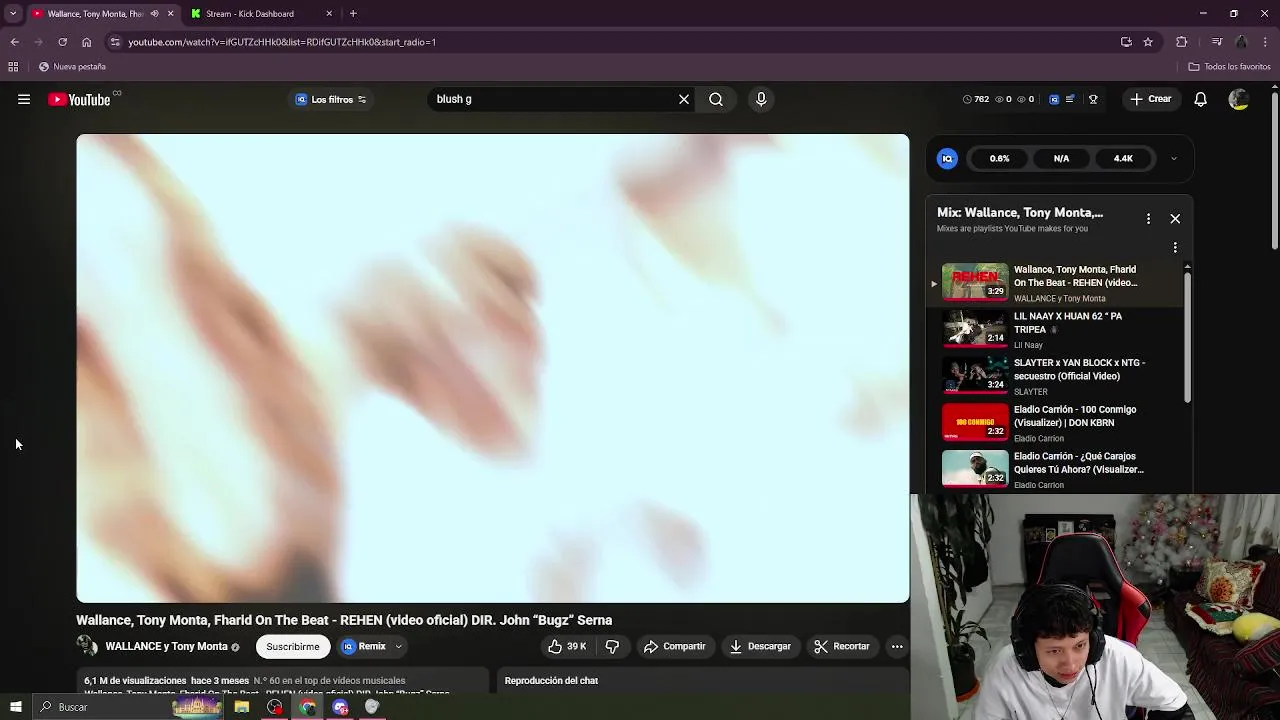Click WALLANCE y Tony Monta channel avatar

[87, 646]
